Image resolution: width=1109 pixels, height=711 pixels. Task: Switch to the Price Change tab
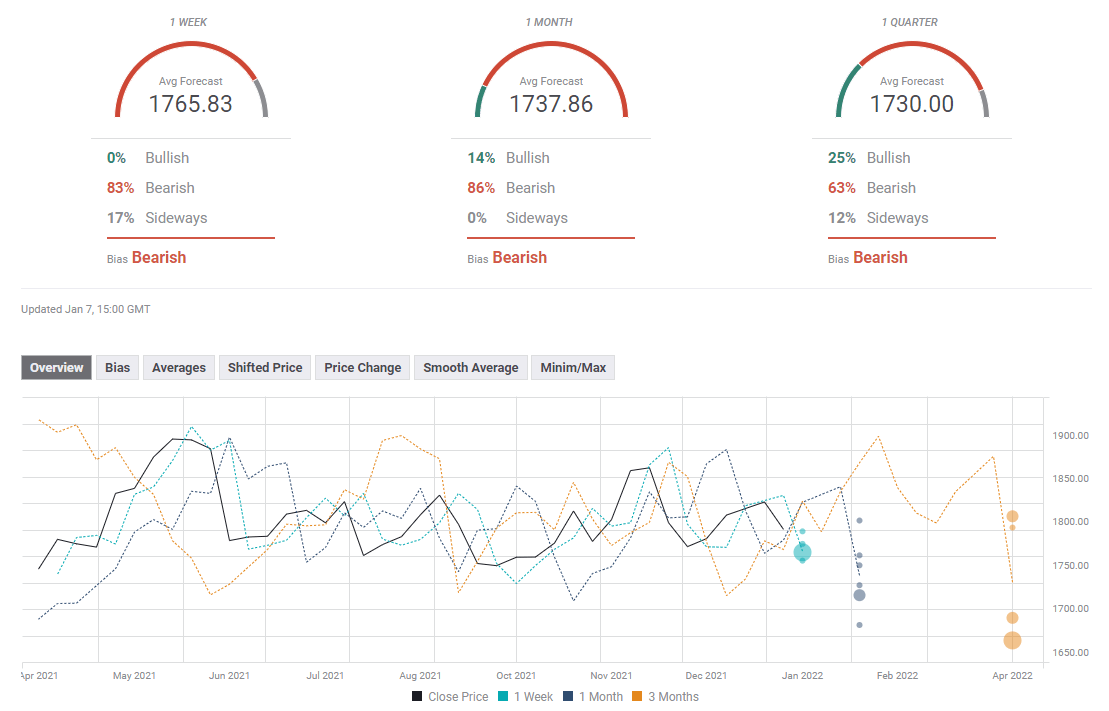click(x=362, y=368)
